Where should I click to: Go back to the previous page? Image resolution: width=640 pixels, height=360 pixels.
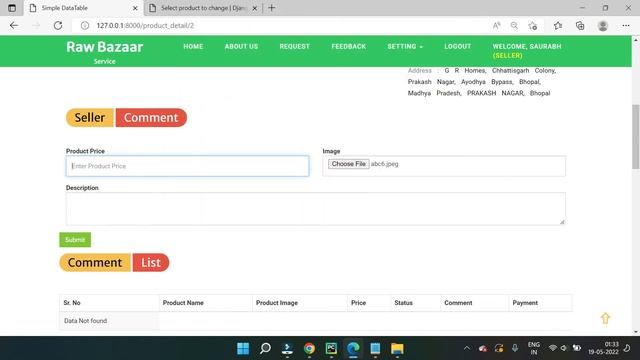click(x=14, y=25)
